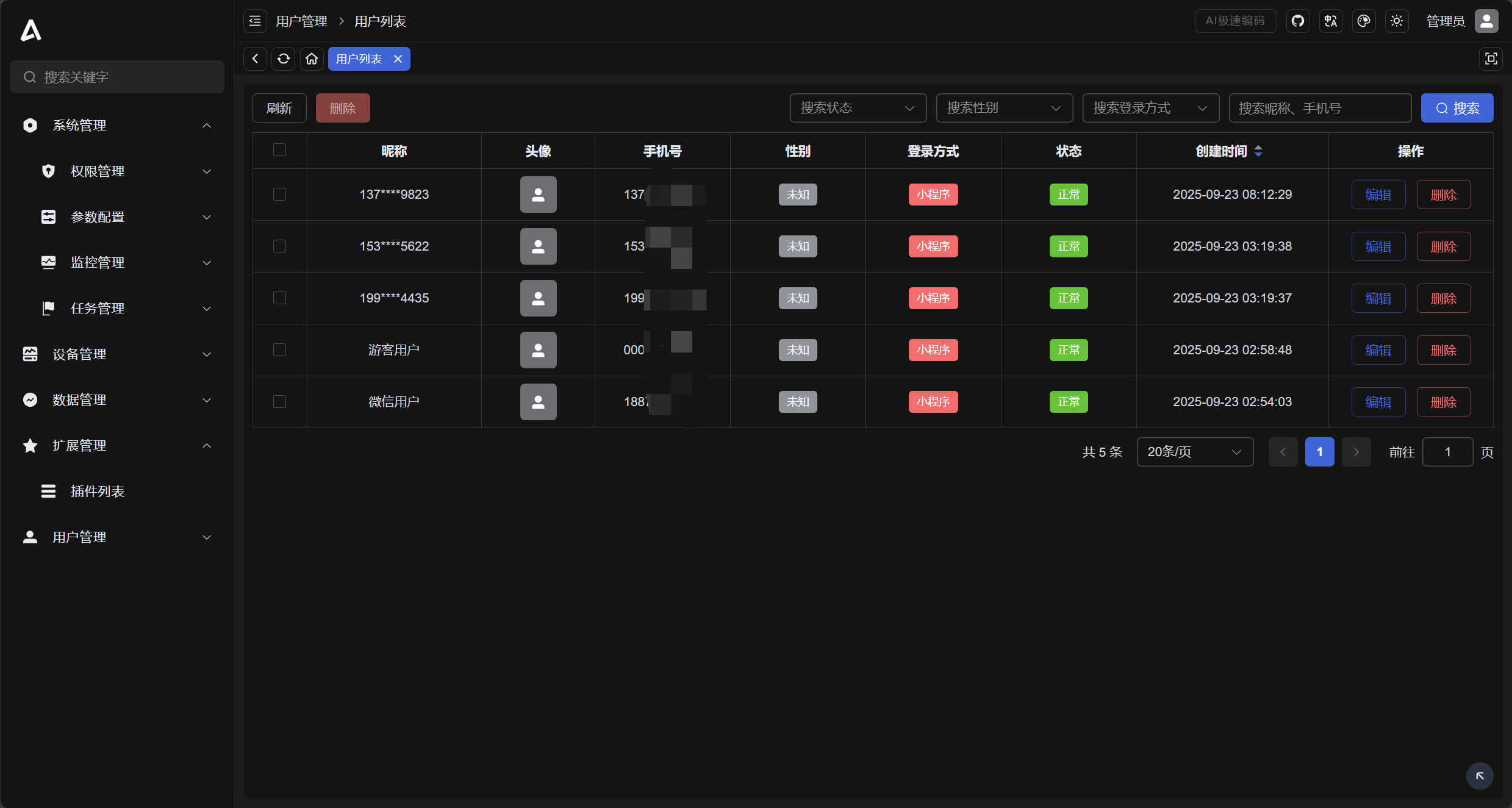
Task: Open 插件列表 in sidebar
Action: [98, 492]
